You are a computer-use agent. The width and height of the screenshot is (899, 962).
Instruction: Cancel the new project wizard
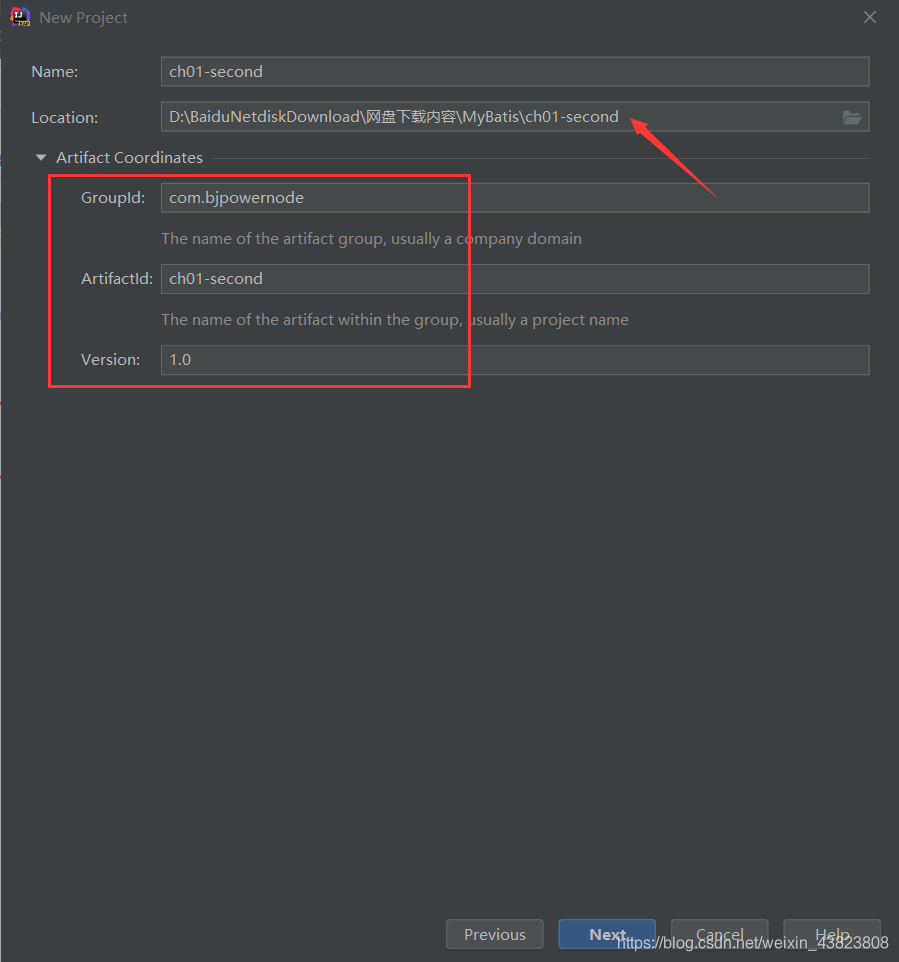coord(719,934)
